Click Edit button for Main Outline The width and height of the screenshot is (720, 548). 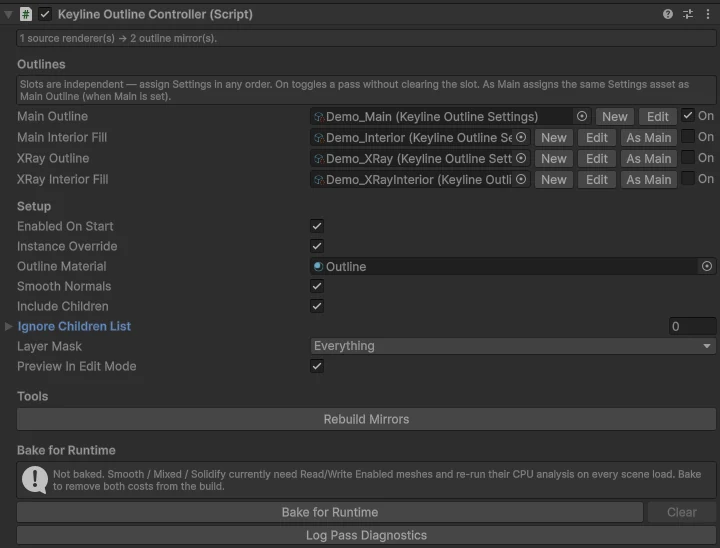(x=658, y=117)
